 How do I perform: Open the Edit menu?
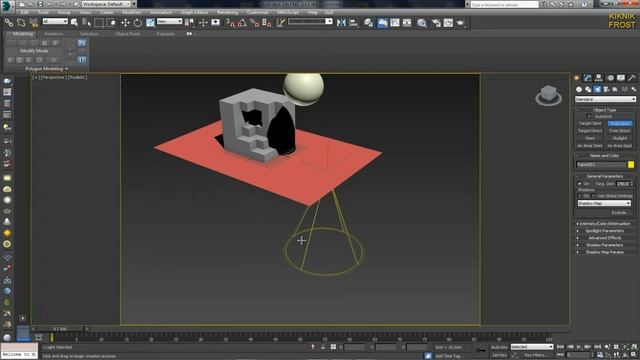(x=24, y=12)
